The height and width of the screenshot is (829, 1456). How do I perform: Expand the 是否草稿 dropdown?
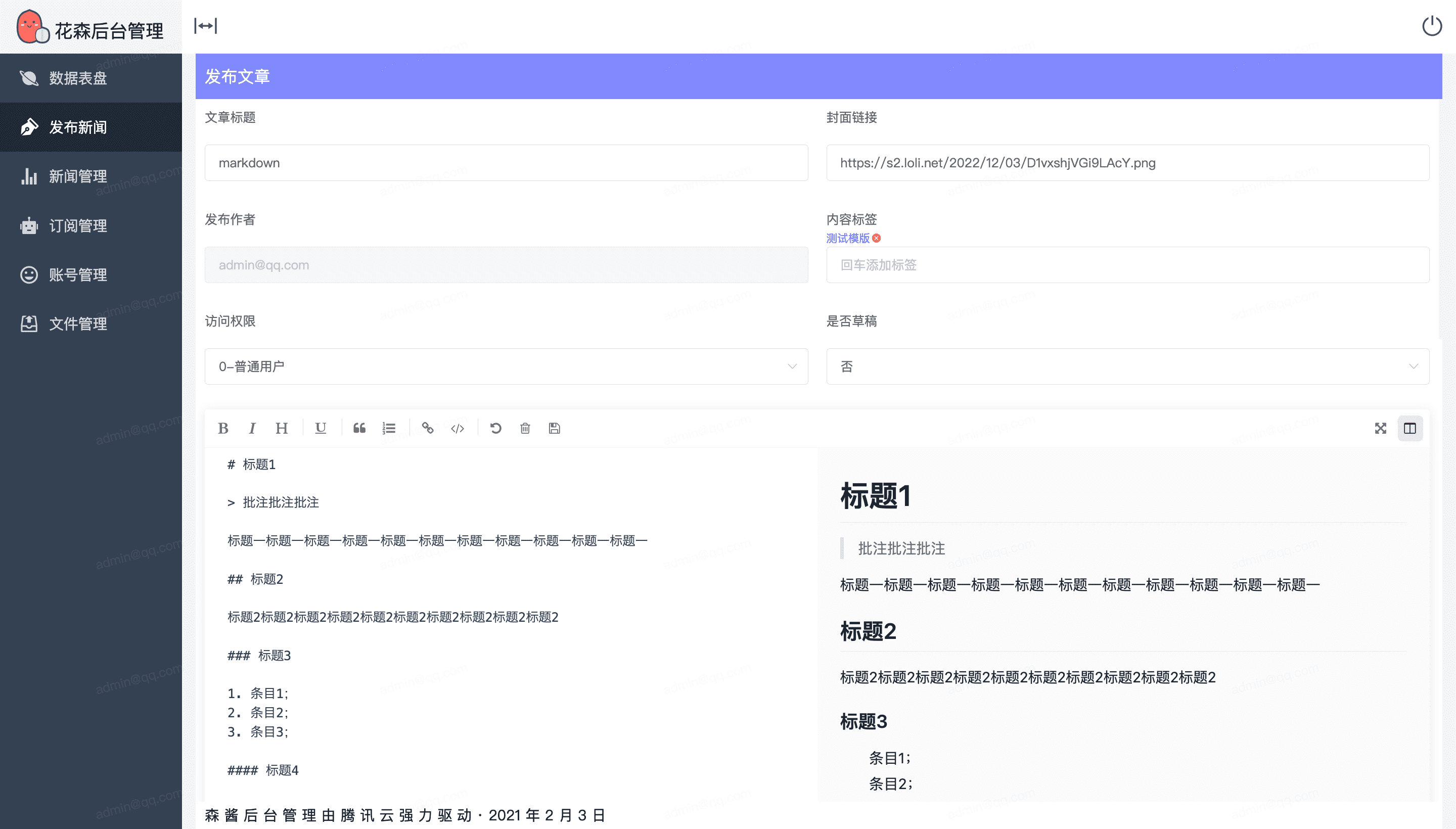pyautogui.click(x=1127, y=366)
